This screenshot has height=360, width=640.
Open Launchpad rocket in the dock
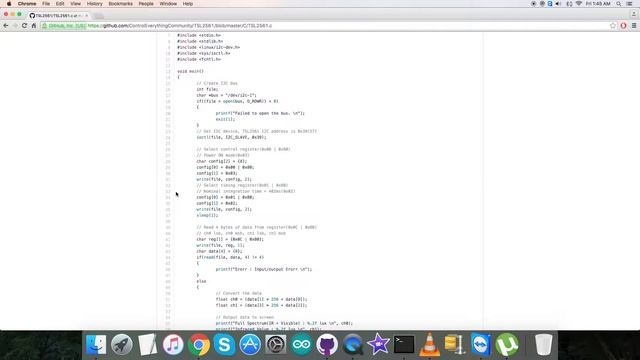122,344
